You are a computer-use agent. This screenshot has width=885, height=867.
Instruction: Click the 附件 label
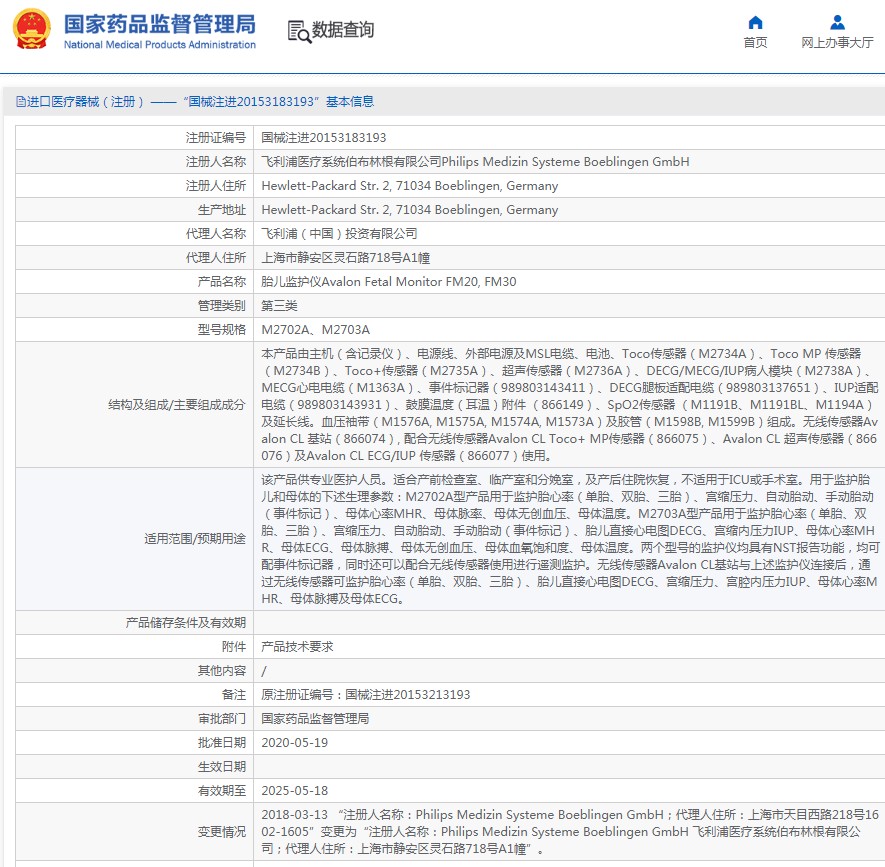[234, 647]
